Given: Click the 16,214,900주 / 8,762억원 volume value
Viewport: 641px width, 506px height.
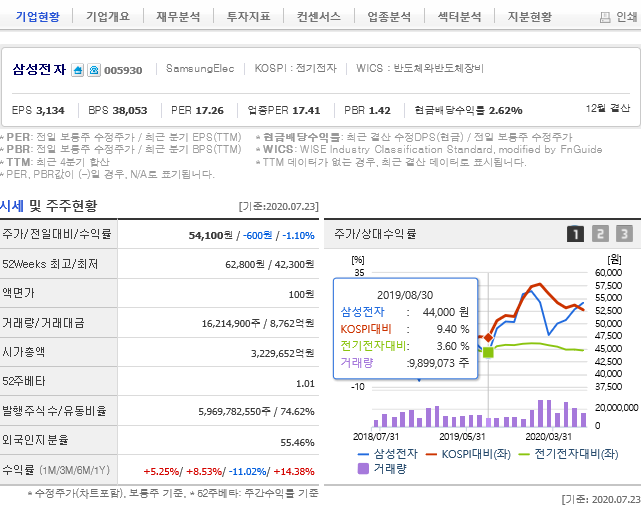Looking at the screenshot, I should tap(258, 323).
